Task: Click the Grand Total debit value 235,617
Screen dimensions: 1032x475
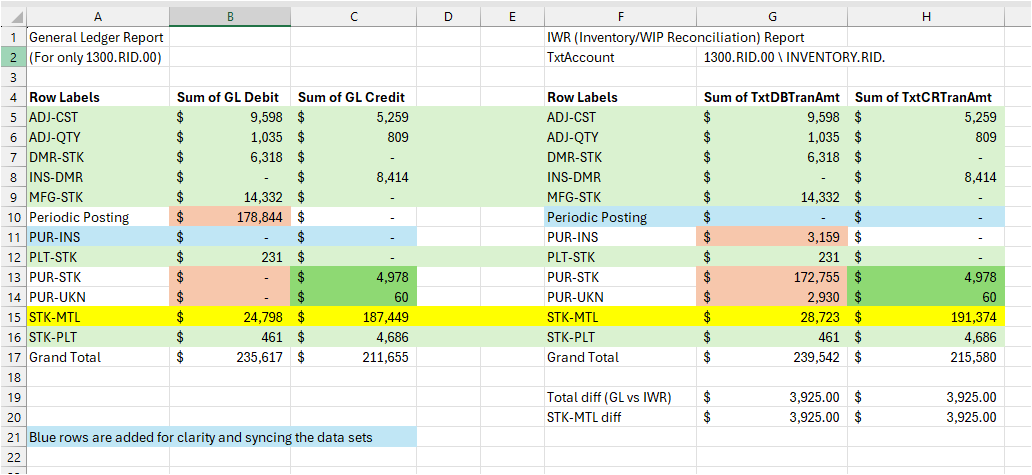Action: click(230, 357)
